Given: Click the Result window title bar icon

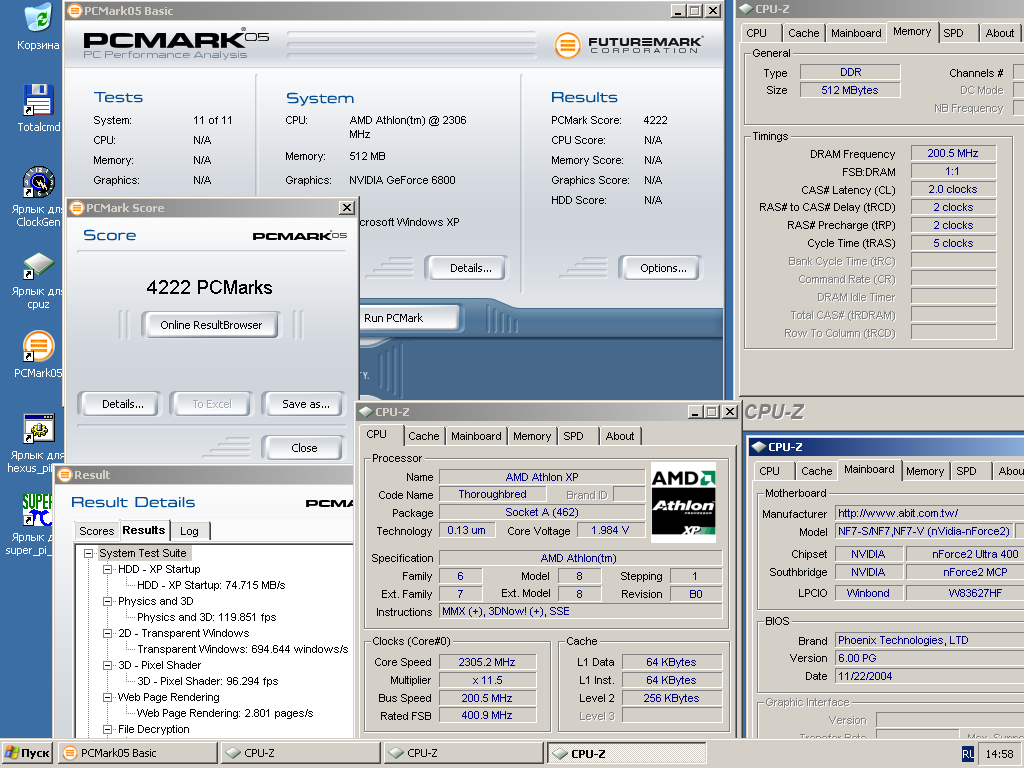Looking at the screenshot, I should click(x=65, y=475).
